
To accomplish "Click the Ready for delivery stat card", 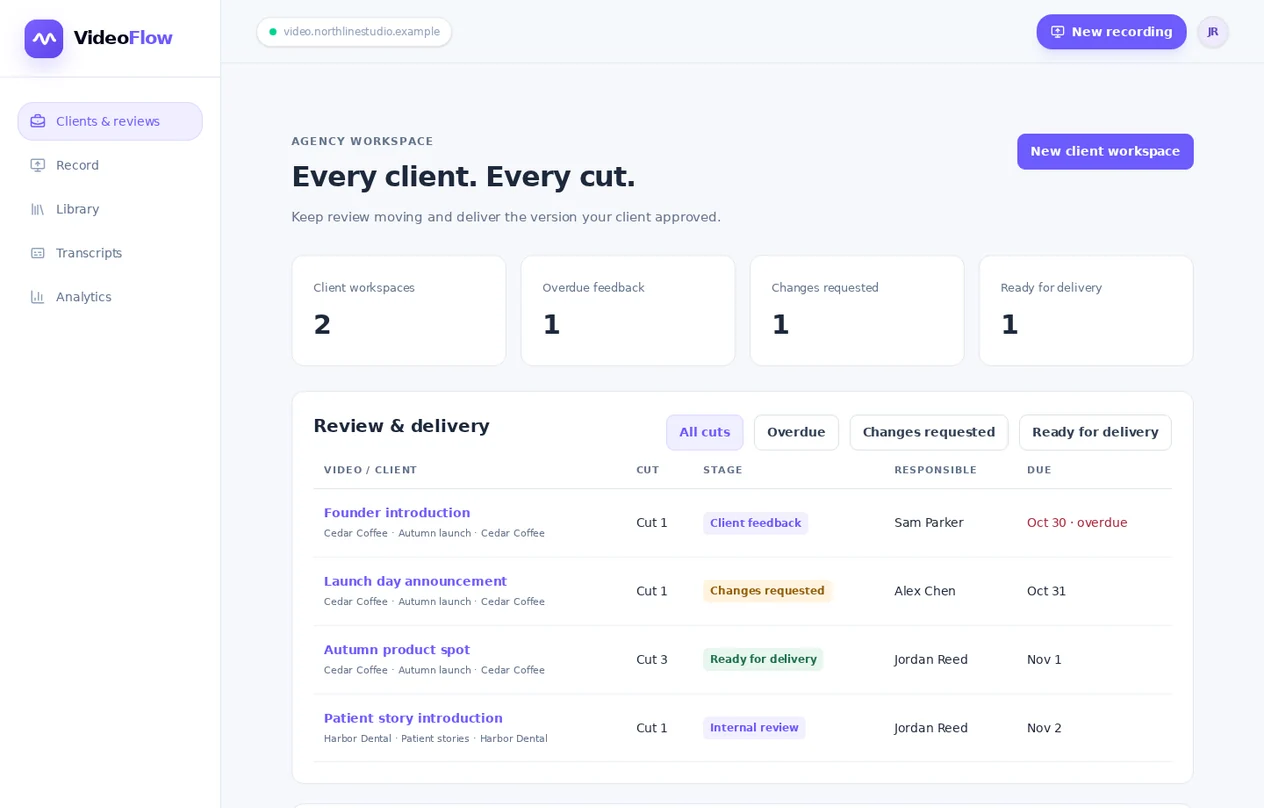I will [x=1086, y=311].
